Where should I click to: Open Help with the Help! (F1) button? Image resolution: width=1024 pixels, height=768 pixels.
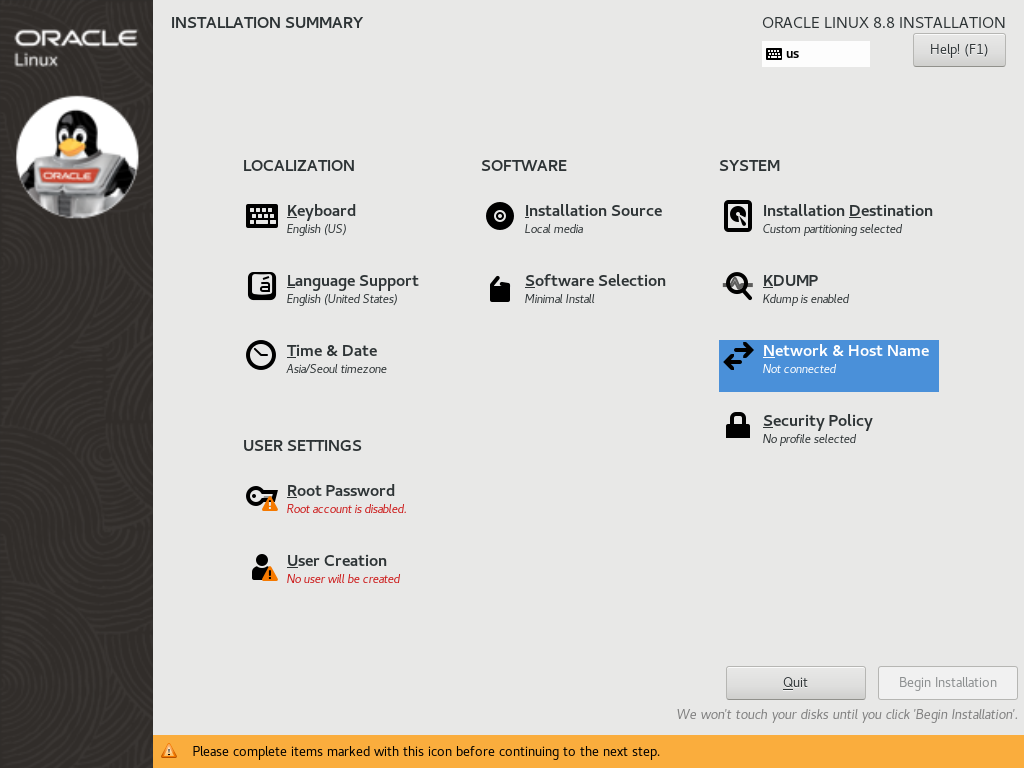tap(958, 49)
